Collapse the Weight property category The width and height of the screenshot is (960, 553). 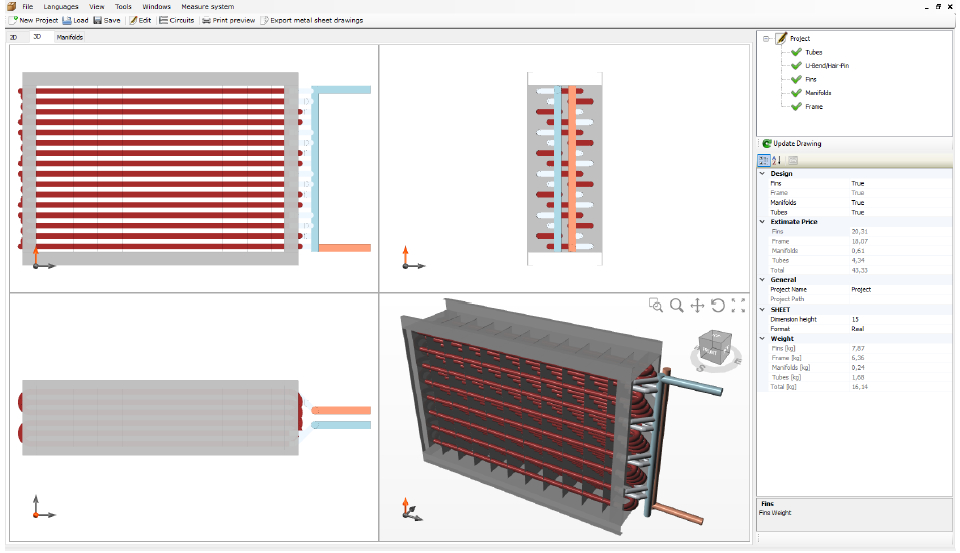click(x=762, y=338)
